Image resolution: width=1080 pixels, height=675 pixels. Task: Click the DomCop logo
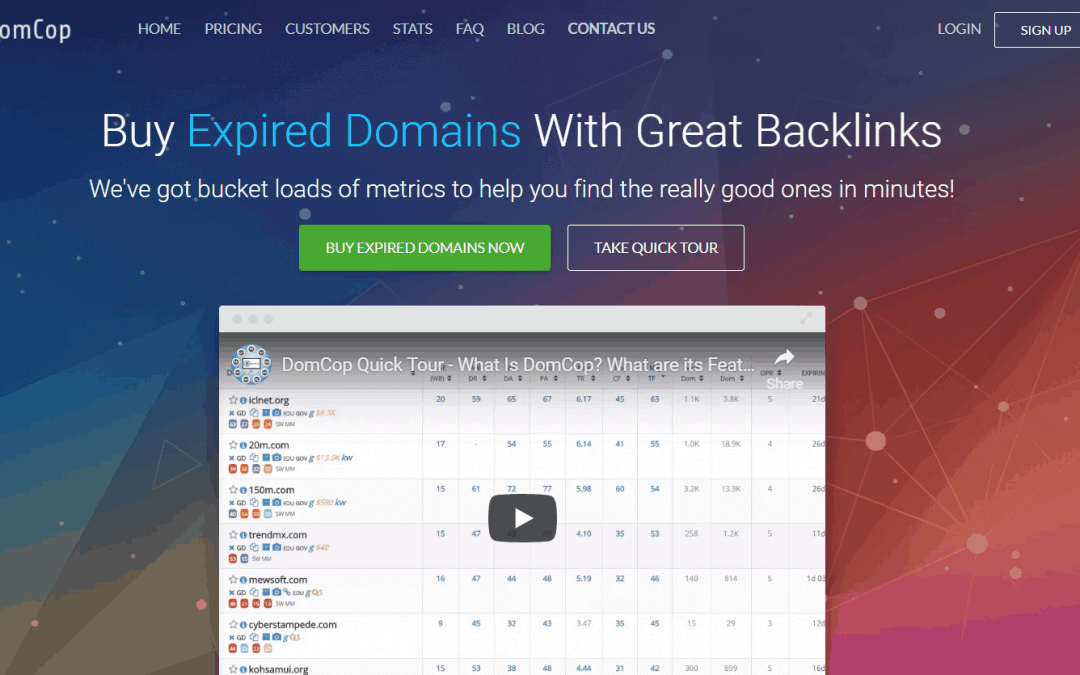point(35,30)
